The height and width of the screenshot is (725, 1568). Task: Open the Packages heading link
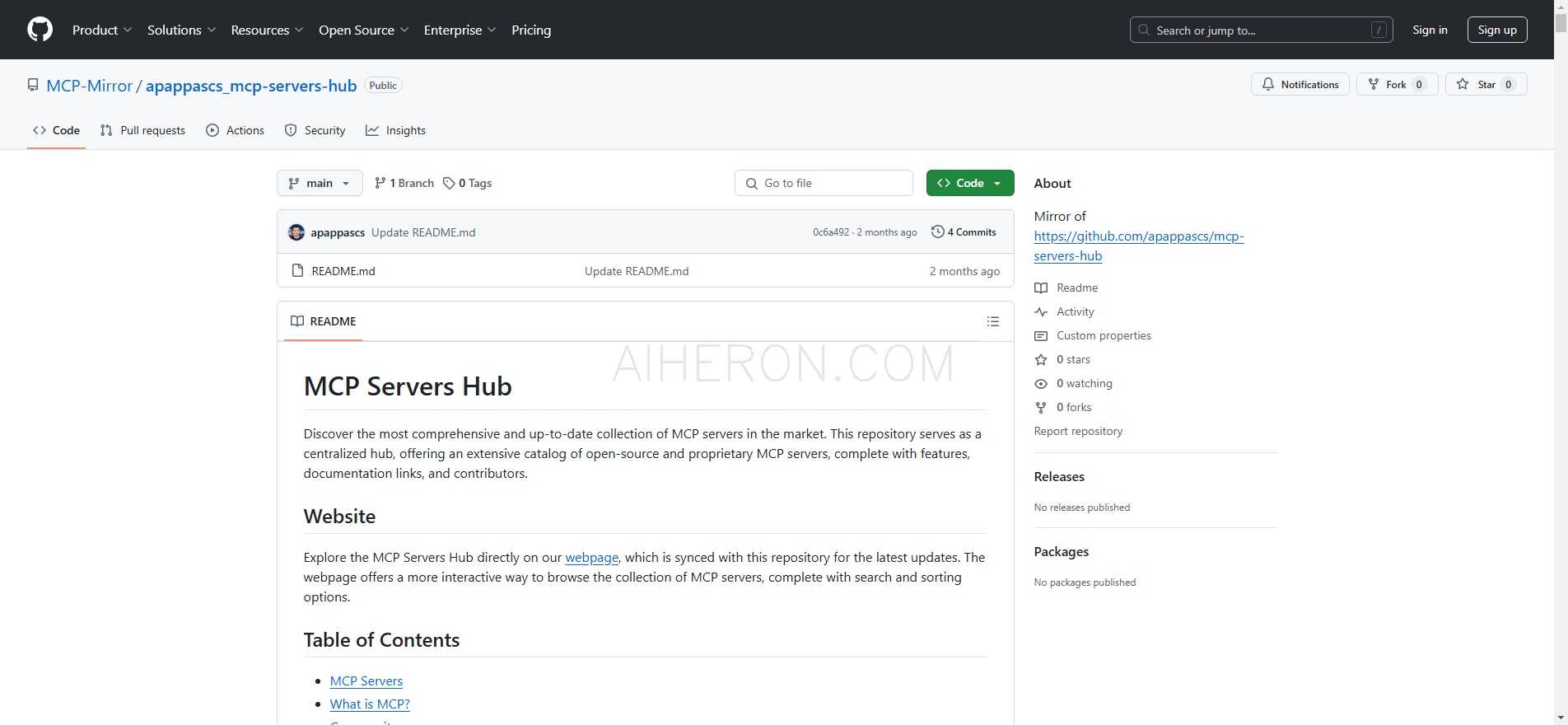tap(1062, 551)
